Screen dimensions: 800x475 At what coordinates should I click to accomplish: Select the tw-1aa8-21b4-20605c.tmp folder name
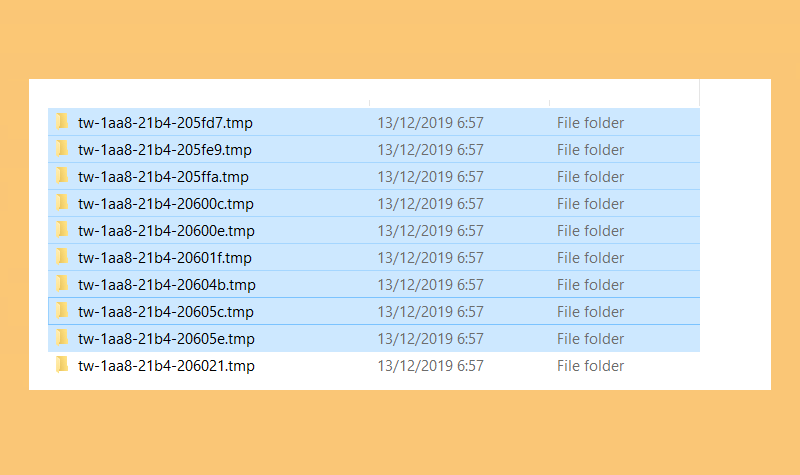(x=166, y=312)
